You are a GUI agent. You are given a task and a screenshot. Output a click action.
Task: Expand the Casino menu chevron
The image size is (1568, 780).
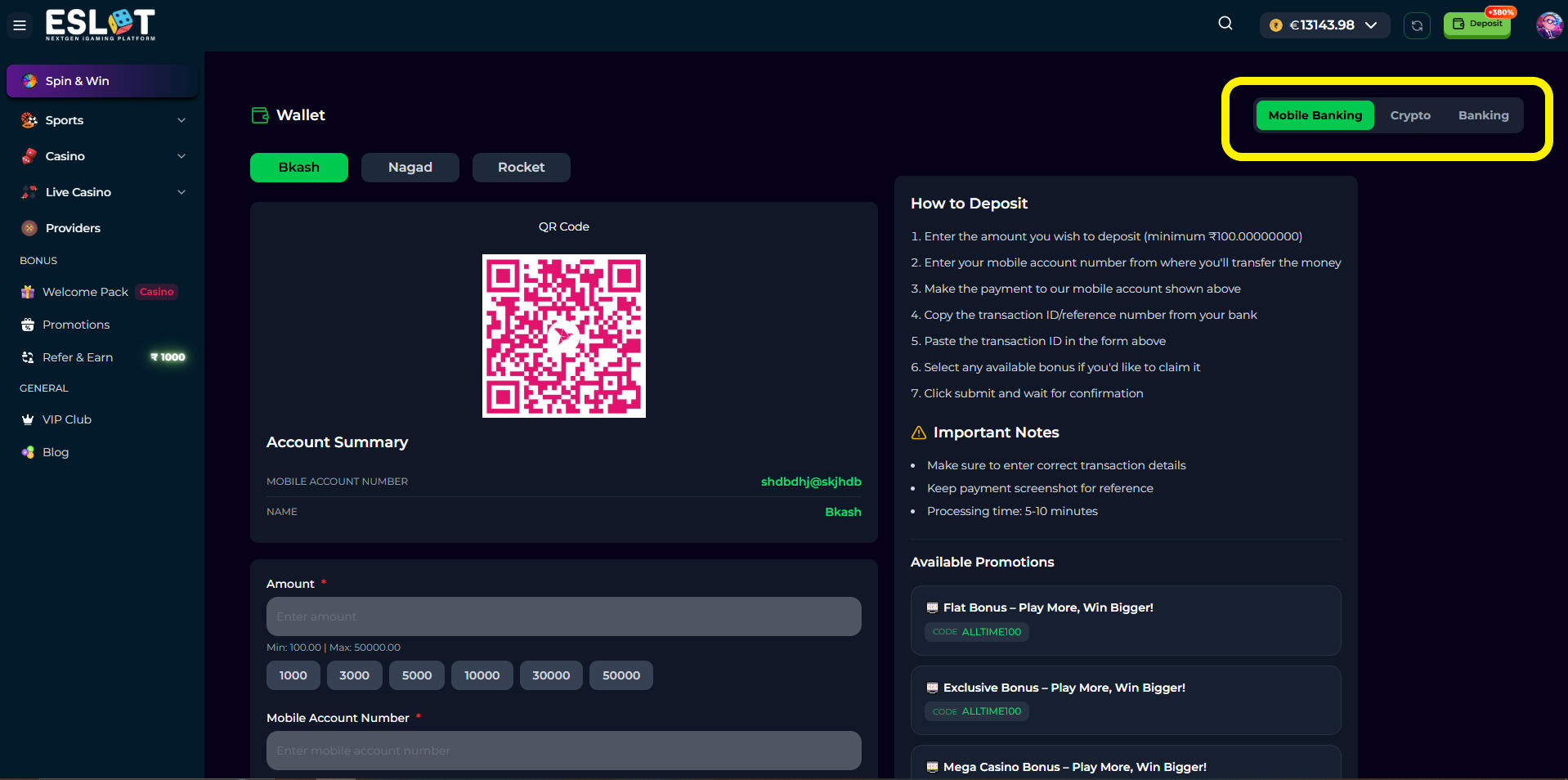[x=181, y=156]
